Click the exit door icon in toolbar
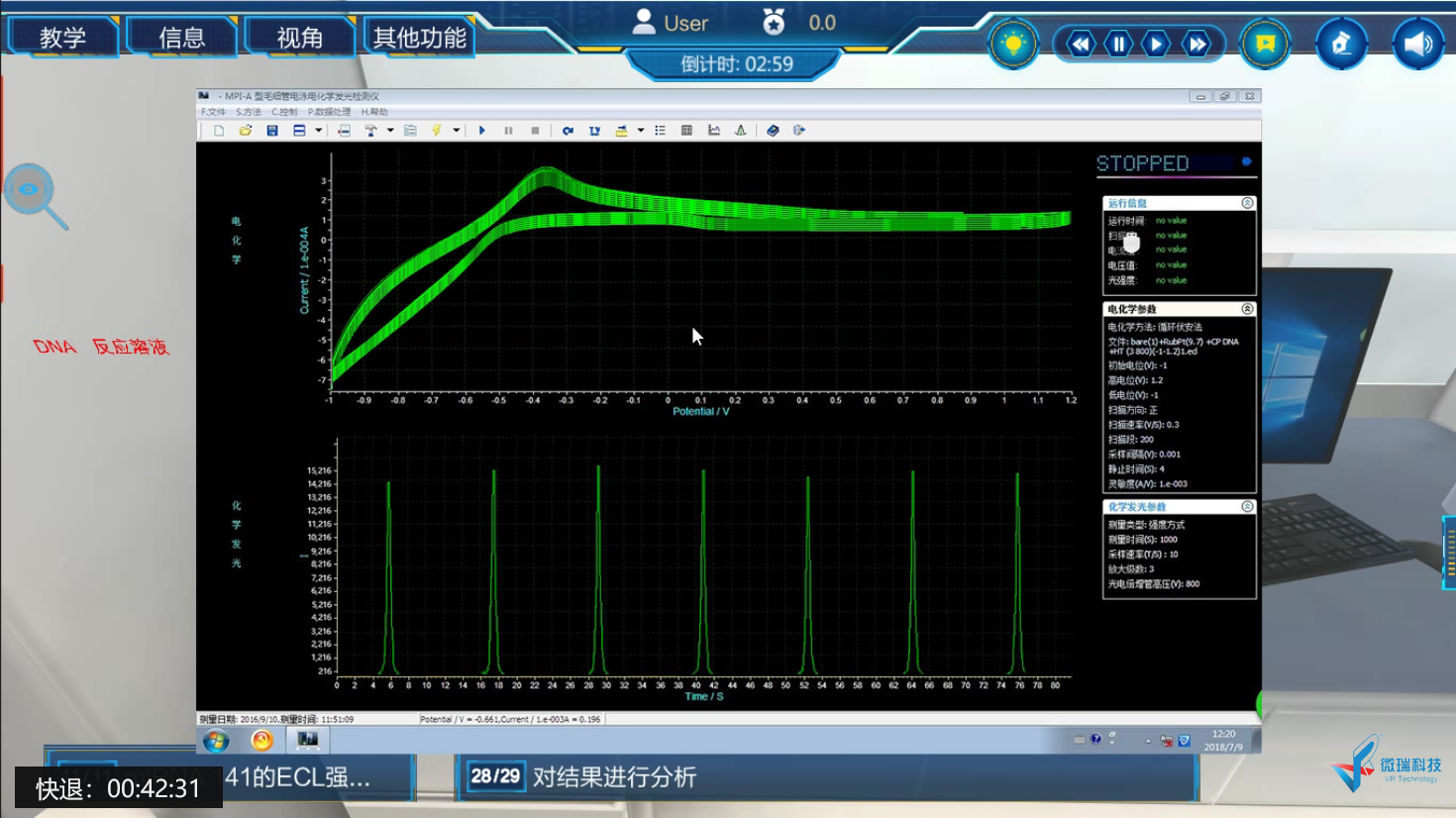This screenshot has height=818, width=1456. coord(799,131)
